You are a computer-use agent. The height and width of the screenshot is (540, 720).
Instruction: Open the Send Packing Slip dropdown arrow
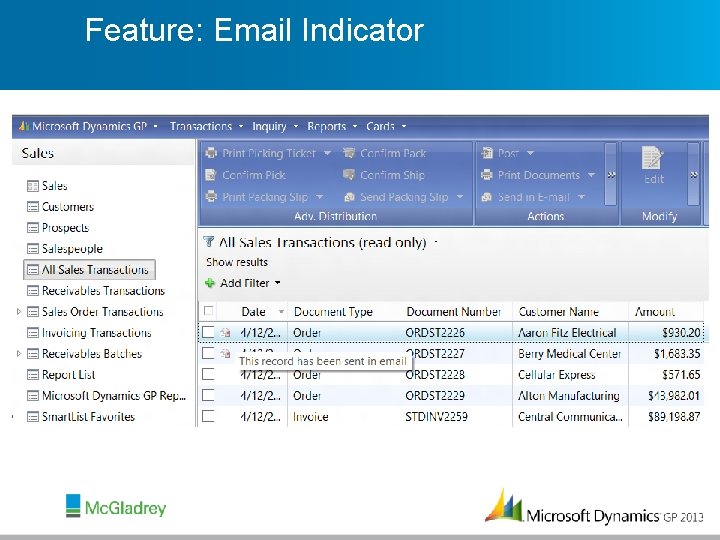point(460,197)
